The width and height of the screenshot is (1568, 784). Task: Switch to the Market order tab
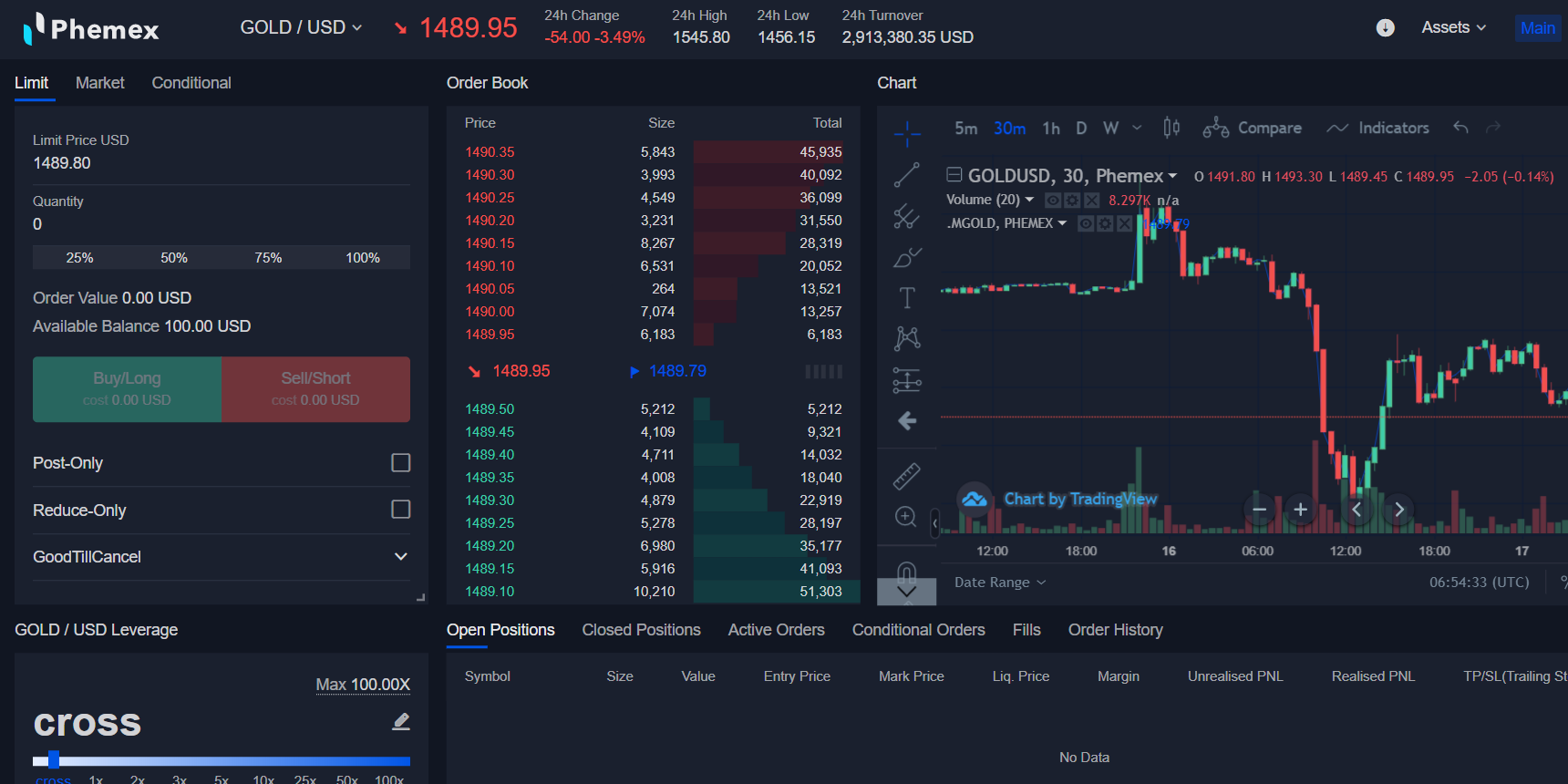point(100,83)
